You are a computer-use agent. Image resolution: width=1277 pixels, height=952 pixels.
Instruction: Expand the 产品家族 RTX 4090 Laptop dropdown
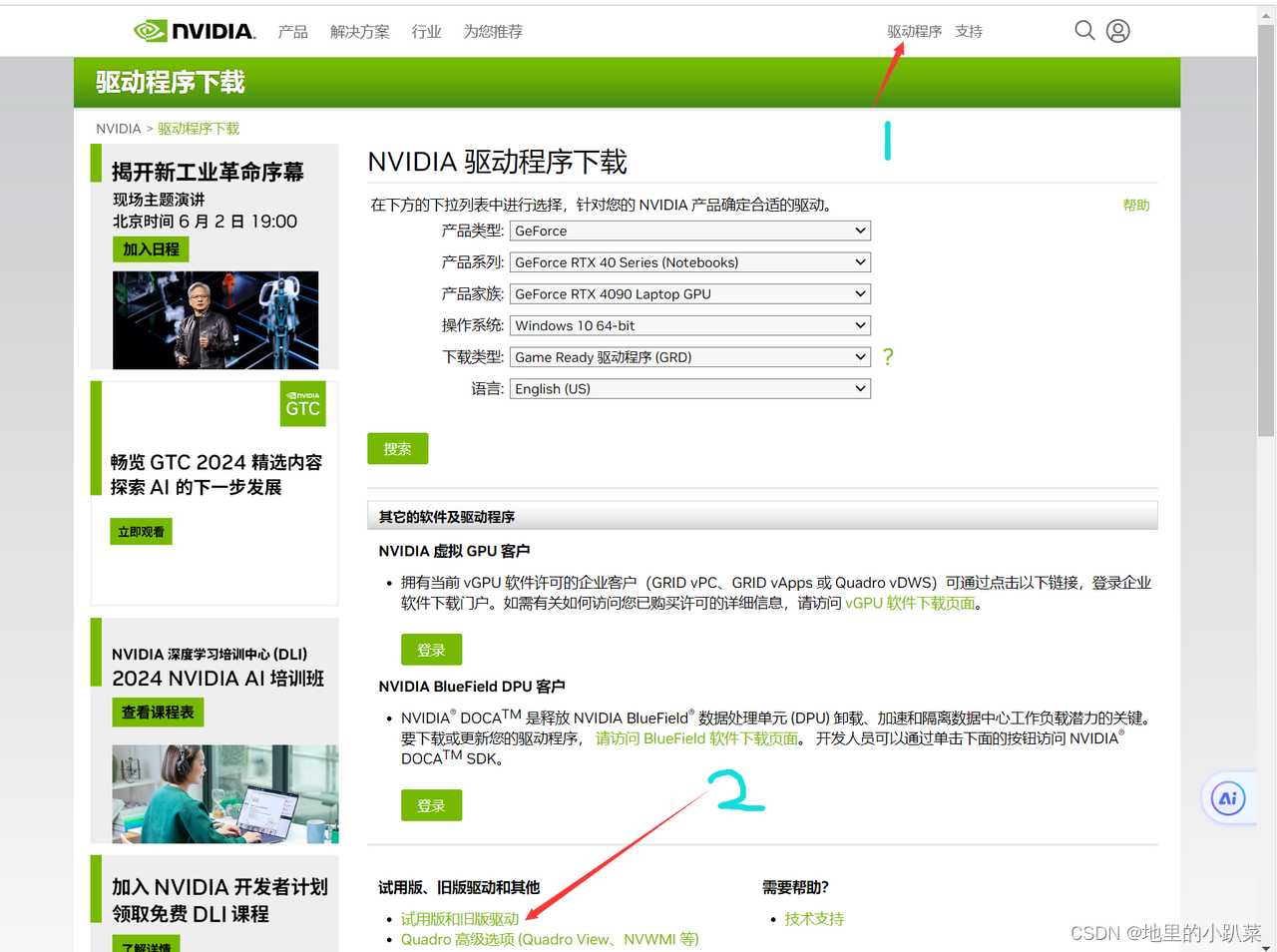coord(690,294)
